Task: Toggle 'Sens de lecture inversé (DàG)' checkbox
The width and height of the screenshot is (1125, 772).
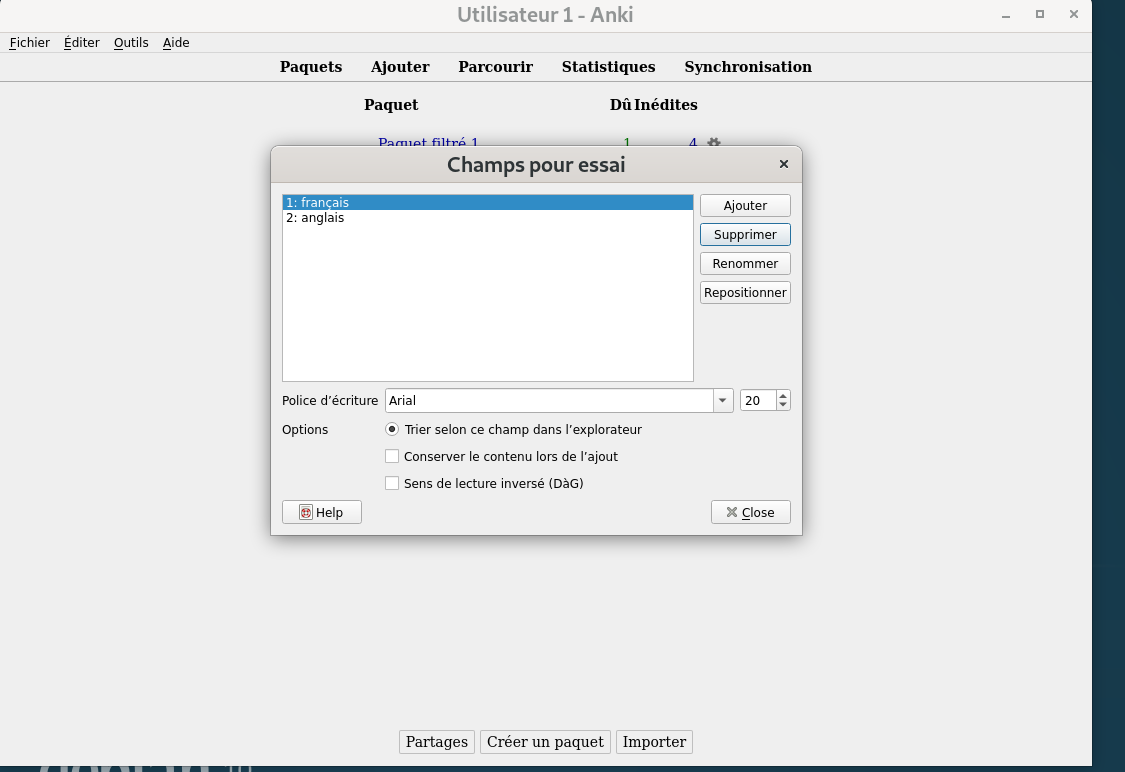Action: (x=392, y=483)
